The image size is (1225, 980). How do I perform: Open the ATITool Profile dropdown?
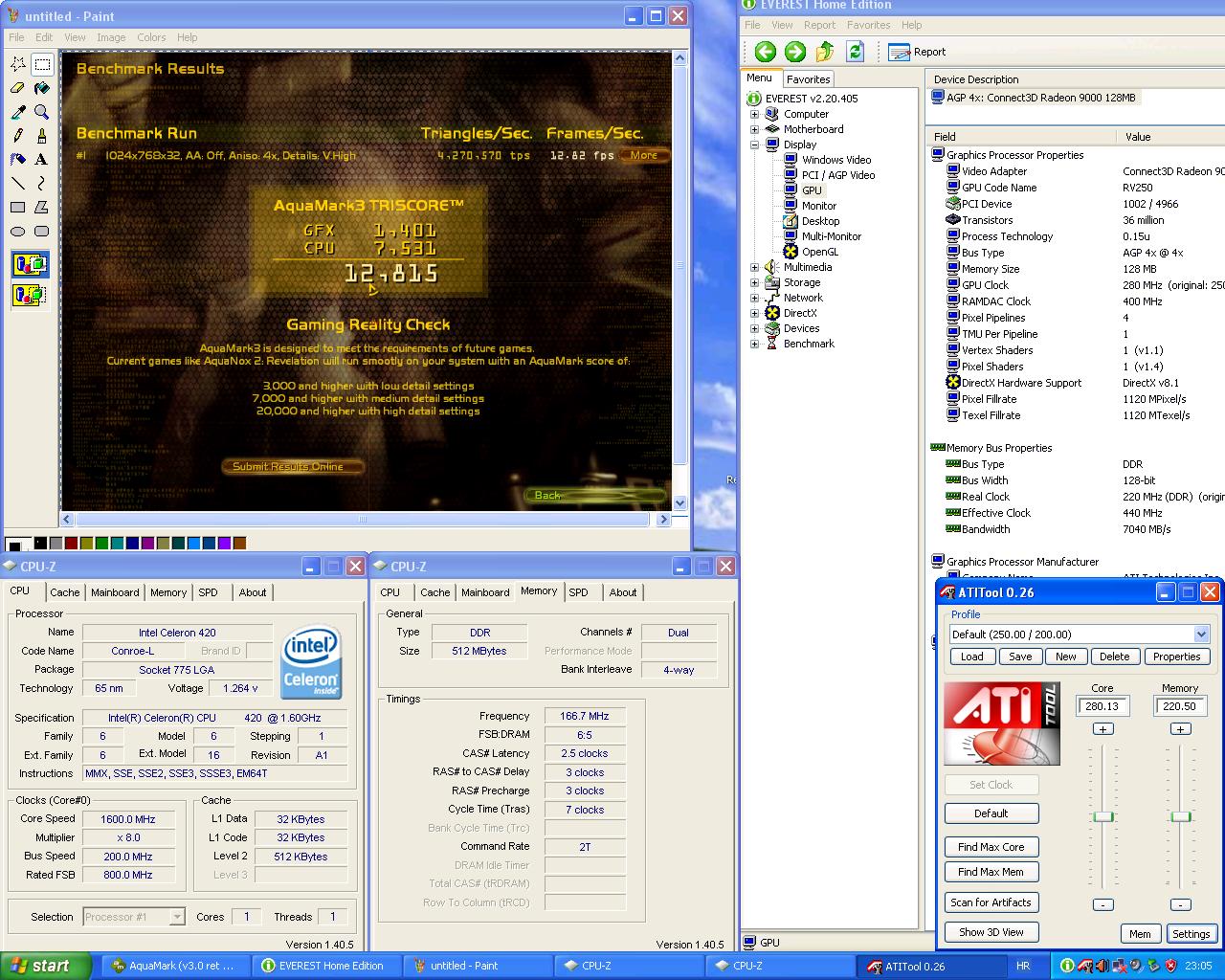click(1201, 635)
